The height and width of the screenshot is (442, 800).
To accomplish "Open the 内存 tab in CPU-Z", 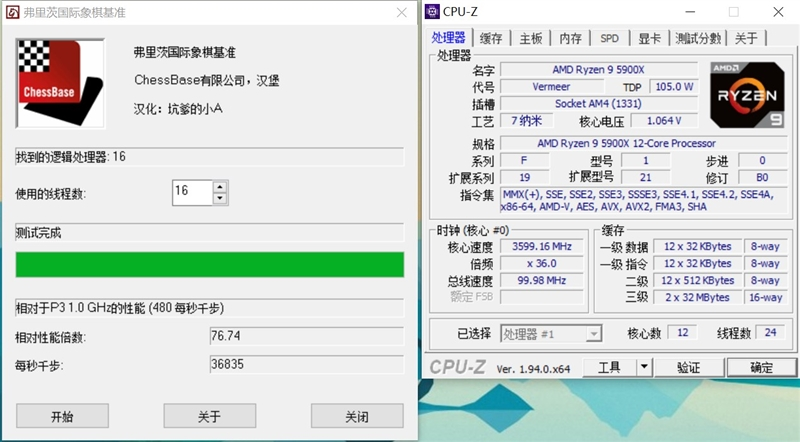I will pos(570,38).
